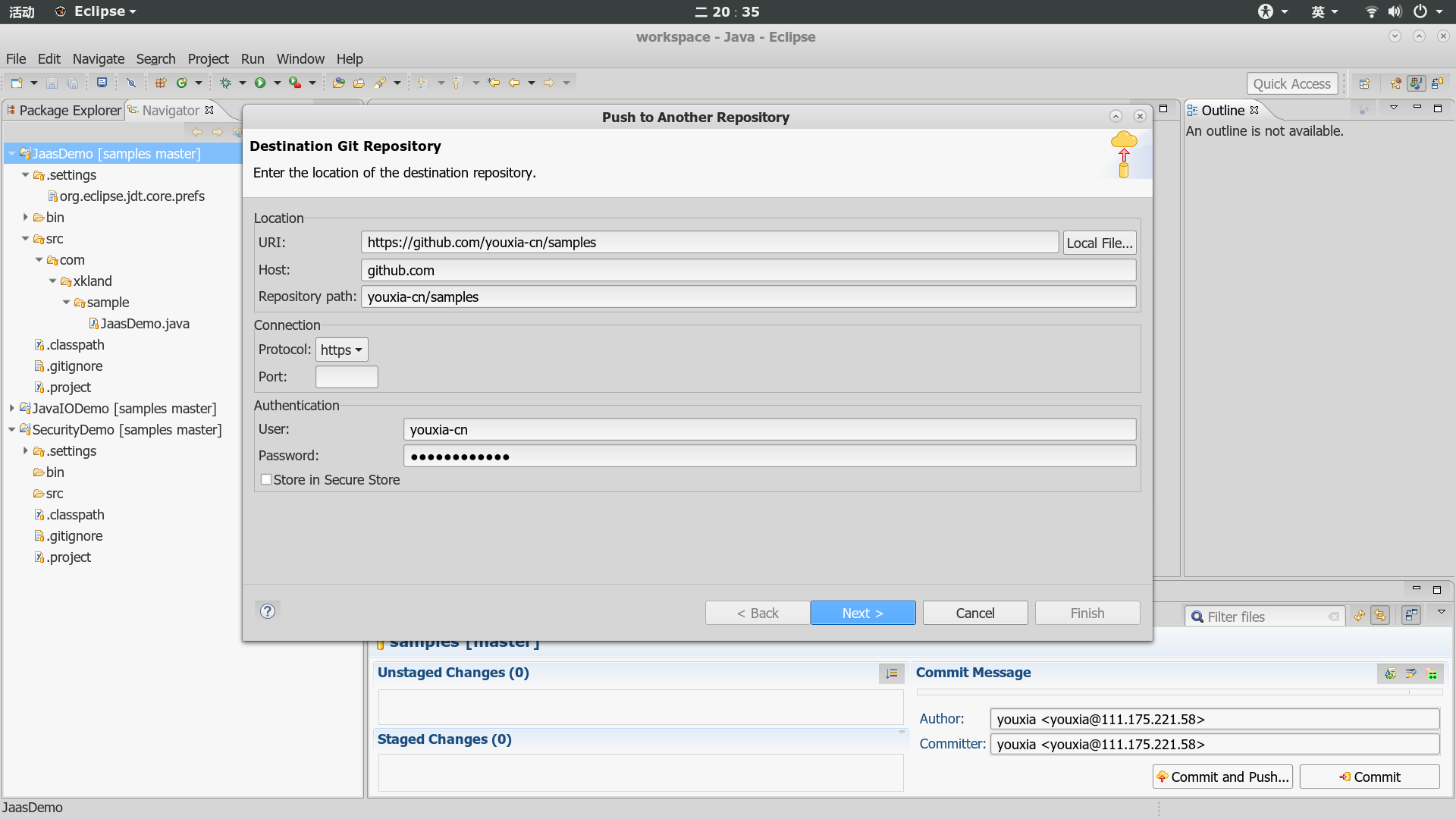The image size is (1456, 819).
Task: Click the Wi-Fi network indicator
Action: coord(1371,11)
